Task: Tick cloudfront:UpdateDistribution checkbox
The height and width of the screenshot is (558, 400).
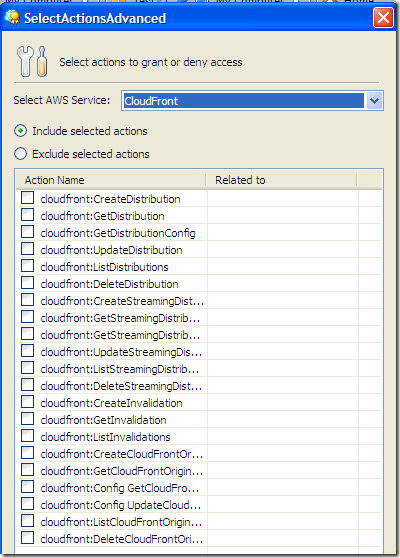Action: coord(27,249)
